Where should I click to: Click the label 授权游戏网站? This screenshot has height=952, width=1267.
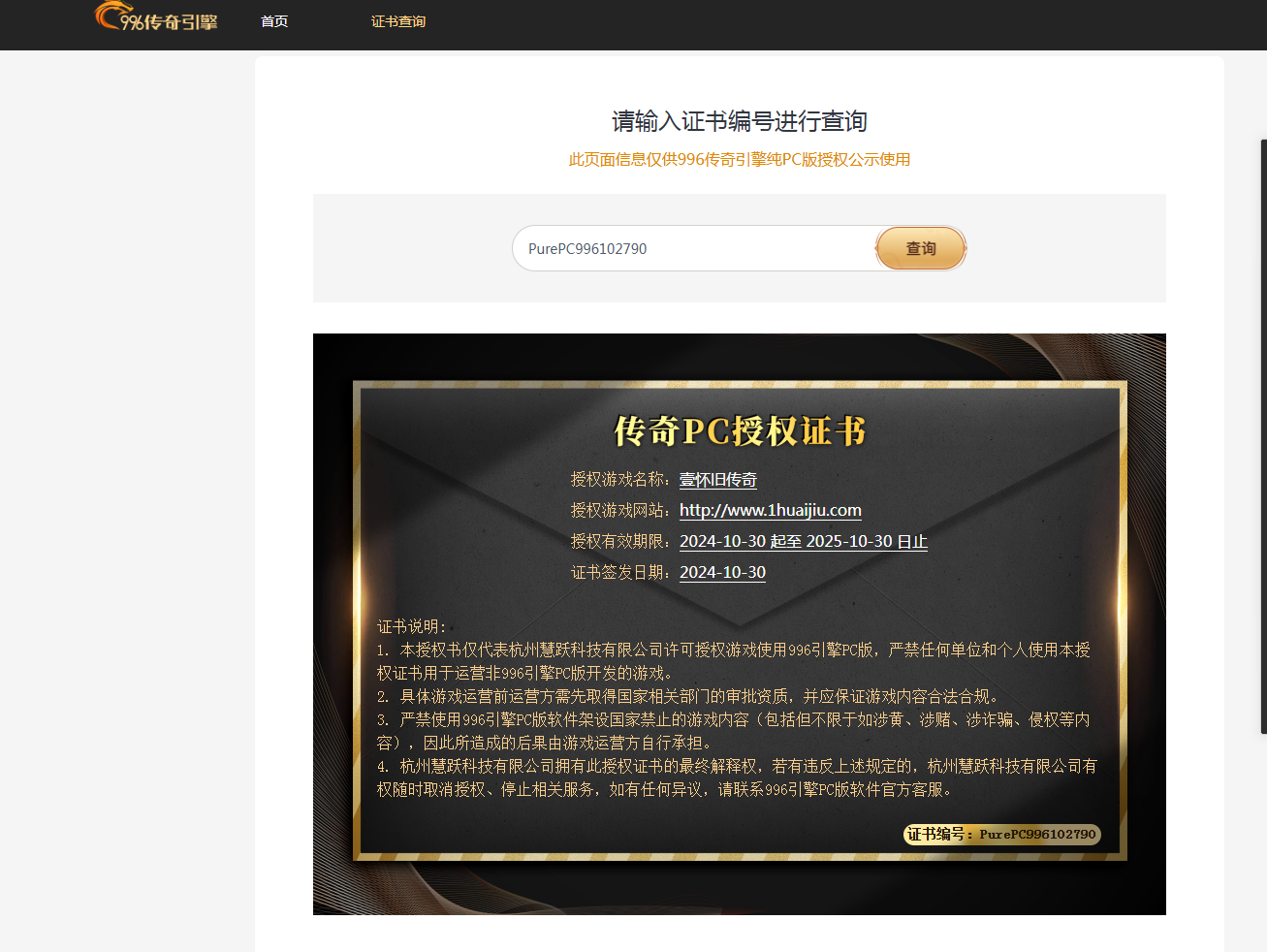(x=621, y=510)
